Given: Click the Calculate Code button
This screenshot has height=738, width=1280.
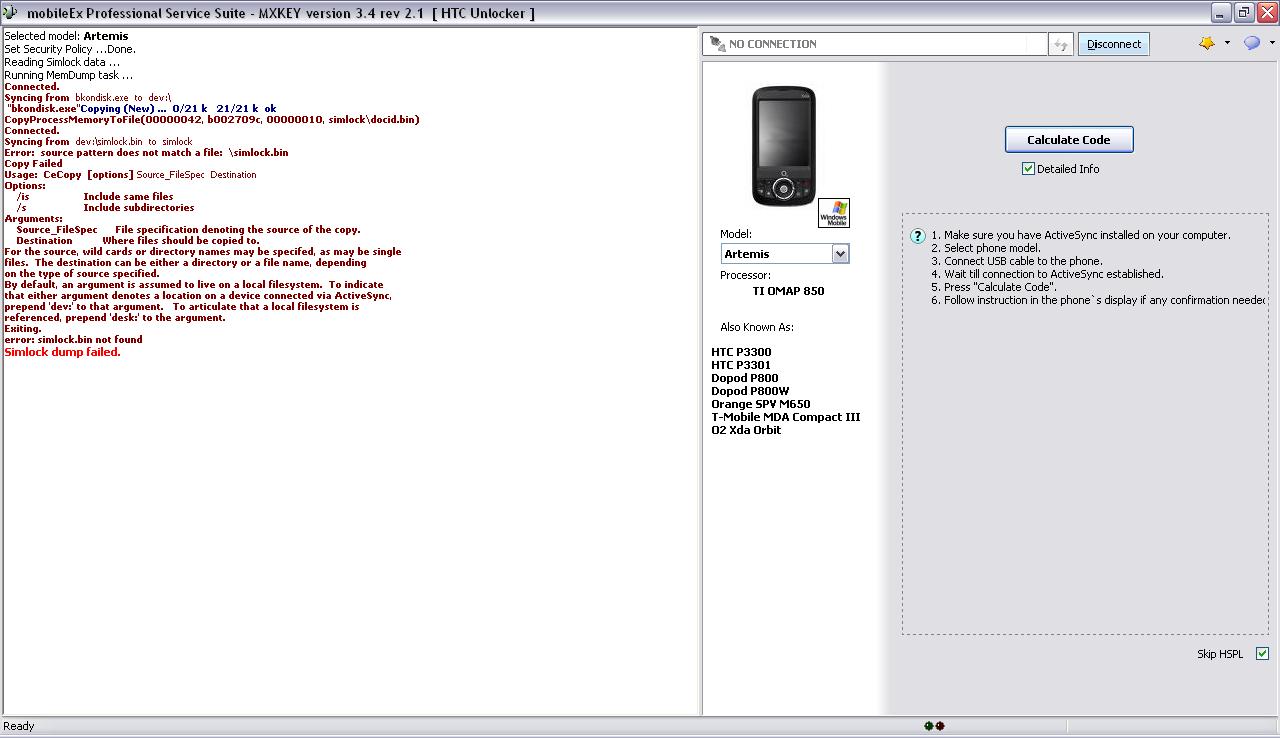Looking at the screenshot, I should pyautogui.click(x=1069, y=139).
